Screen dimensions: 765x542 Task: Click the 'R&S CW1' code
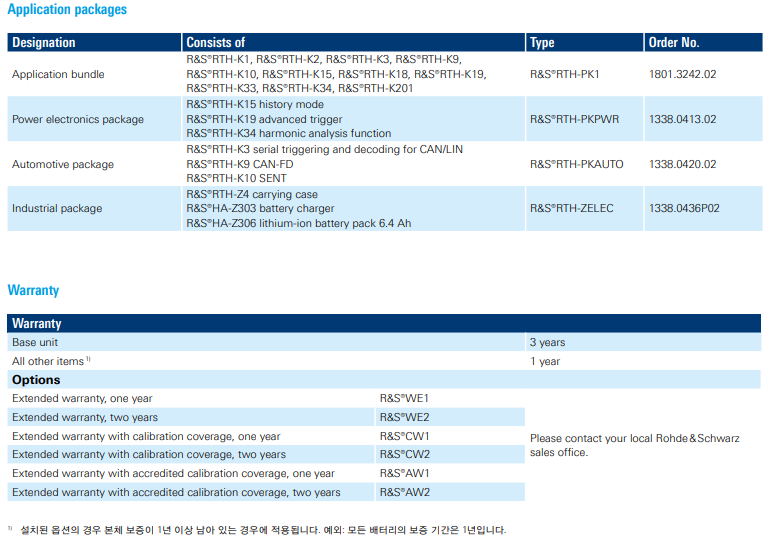pos(404,437)
